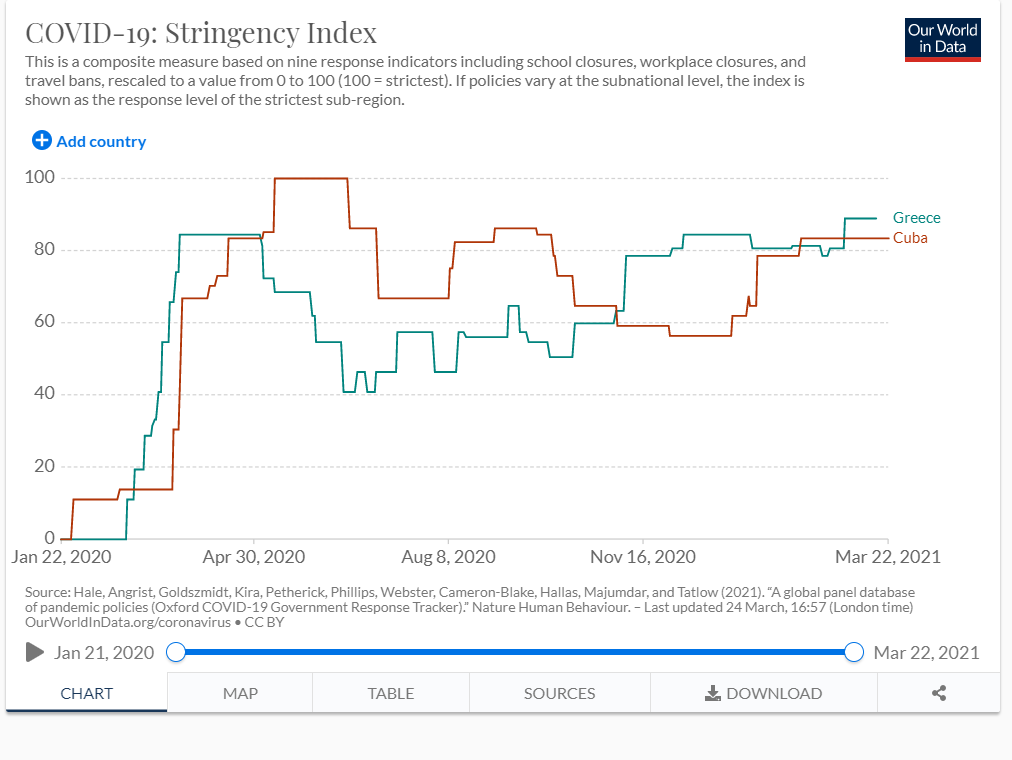Click the Add country plus icon
The height and width of the screenshot is (760, 1012).
point(41,141)
